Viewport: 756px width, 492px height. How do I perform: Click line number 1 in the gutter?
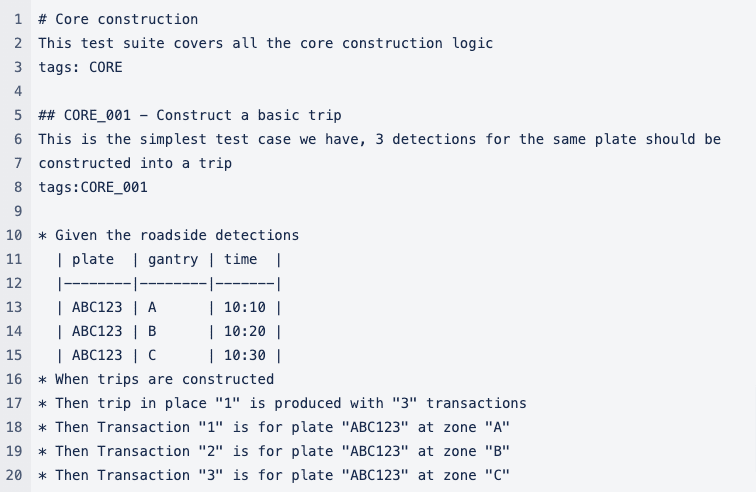[18, 19]
